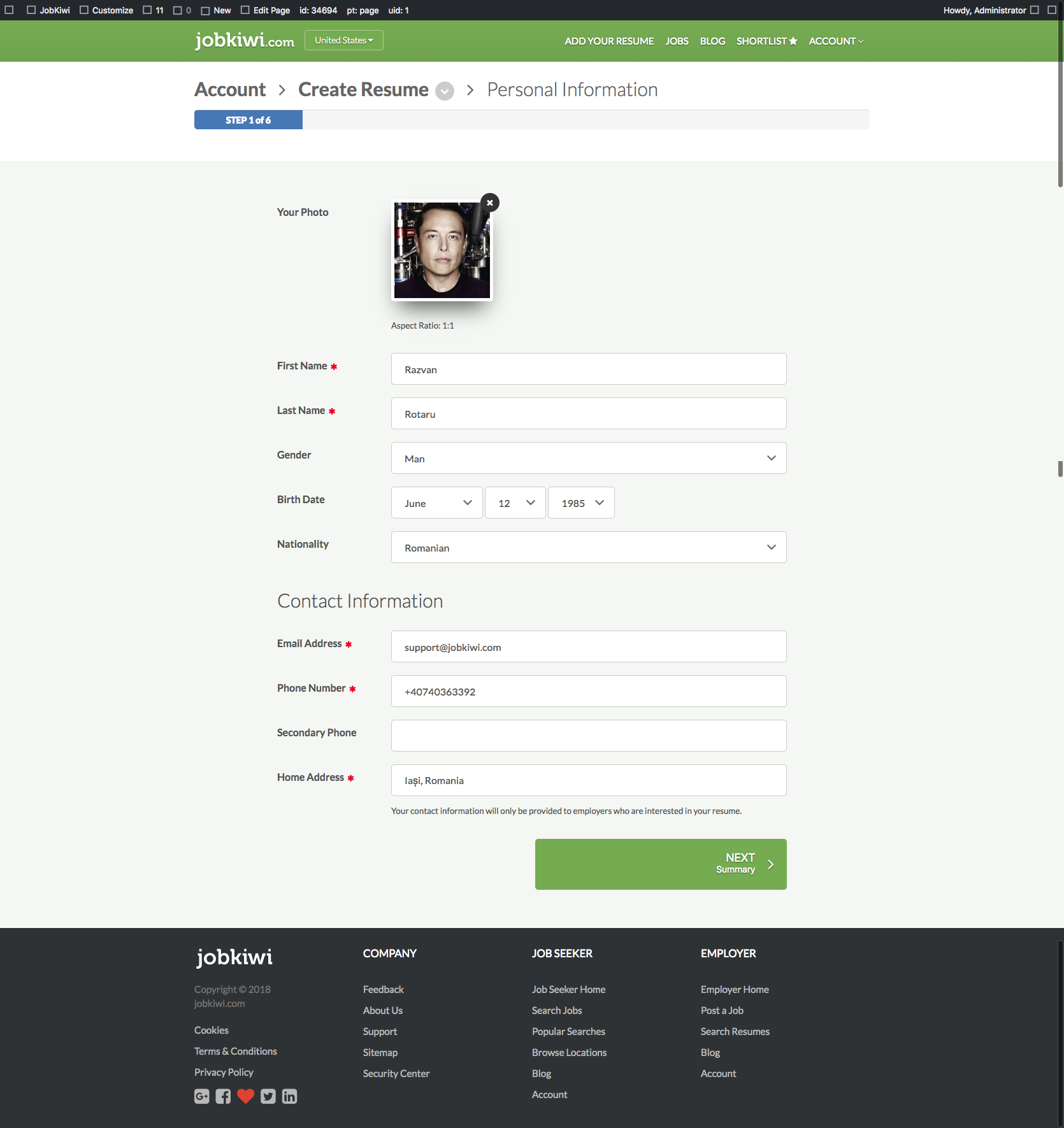The image size is (1064, 1128).
Task: Open the Nationality dropdown showing Romanian
Action: tap(589, 547)
